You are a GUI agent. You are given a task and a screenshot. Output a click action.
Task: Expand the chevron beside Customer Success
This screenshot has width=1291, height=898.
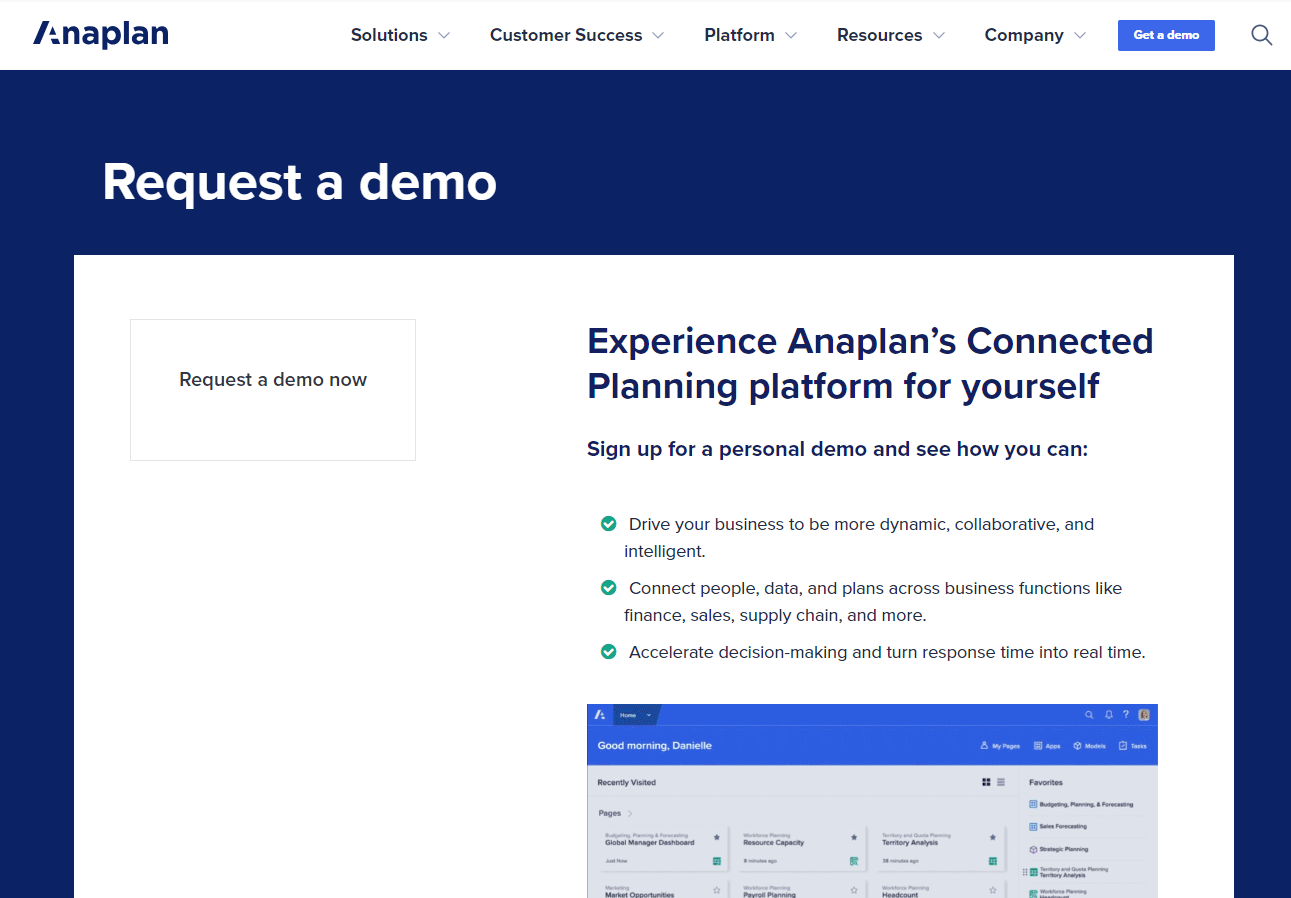coord(658,36)
